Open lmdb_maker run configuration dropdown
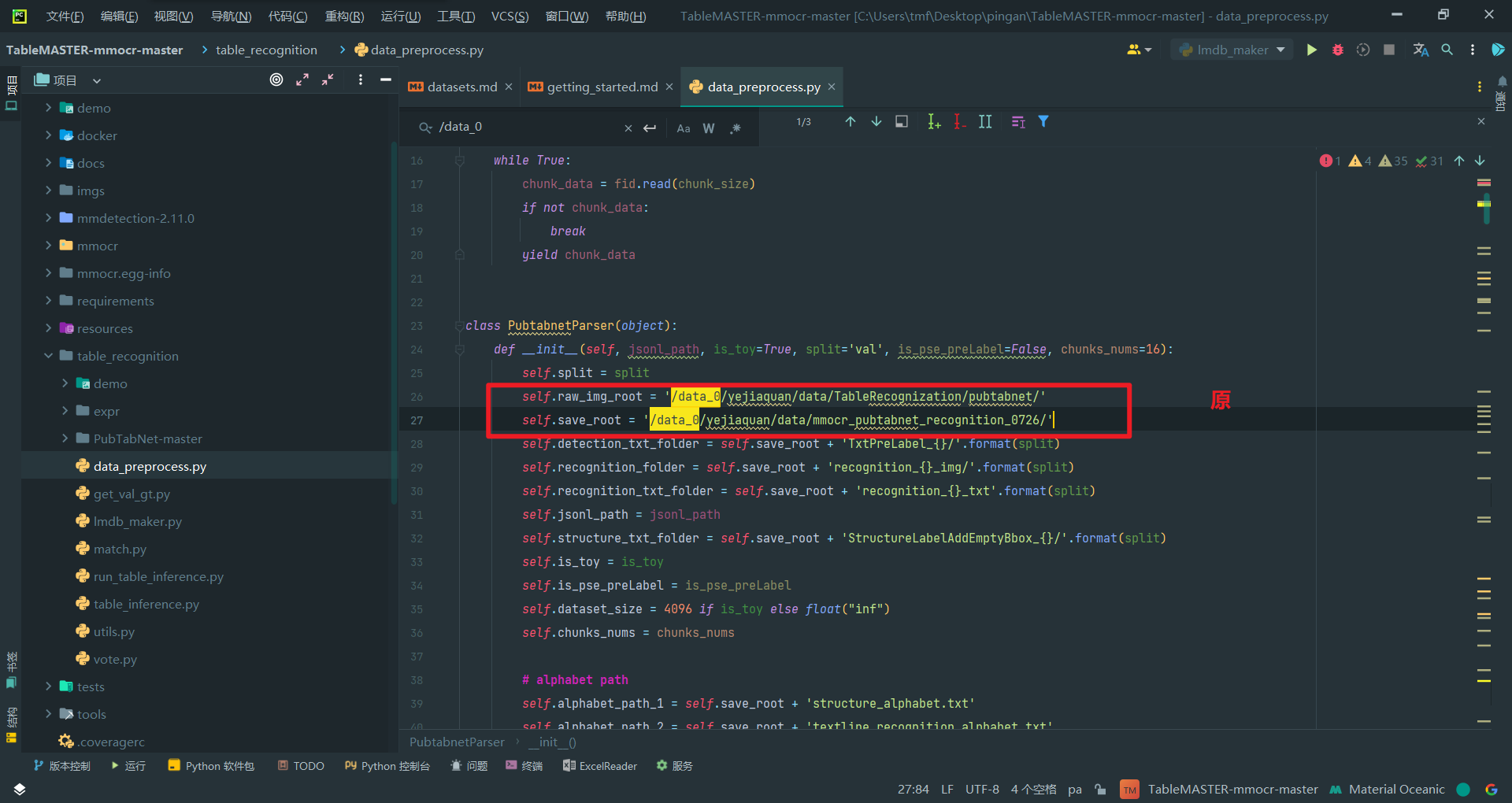The width and height of the screenshot is (1512, 803). [1232, 50]
